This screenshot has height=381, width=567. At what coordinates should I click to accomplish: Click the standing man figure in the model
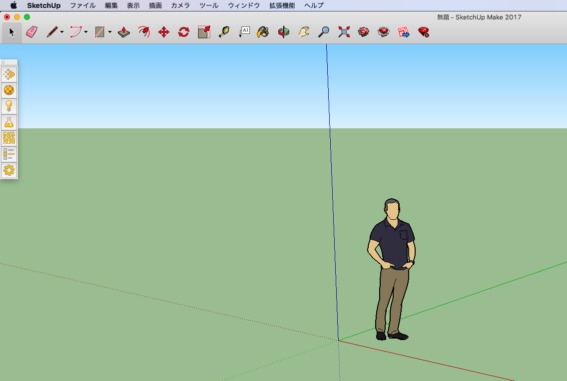click(392, 269)
